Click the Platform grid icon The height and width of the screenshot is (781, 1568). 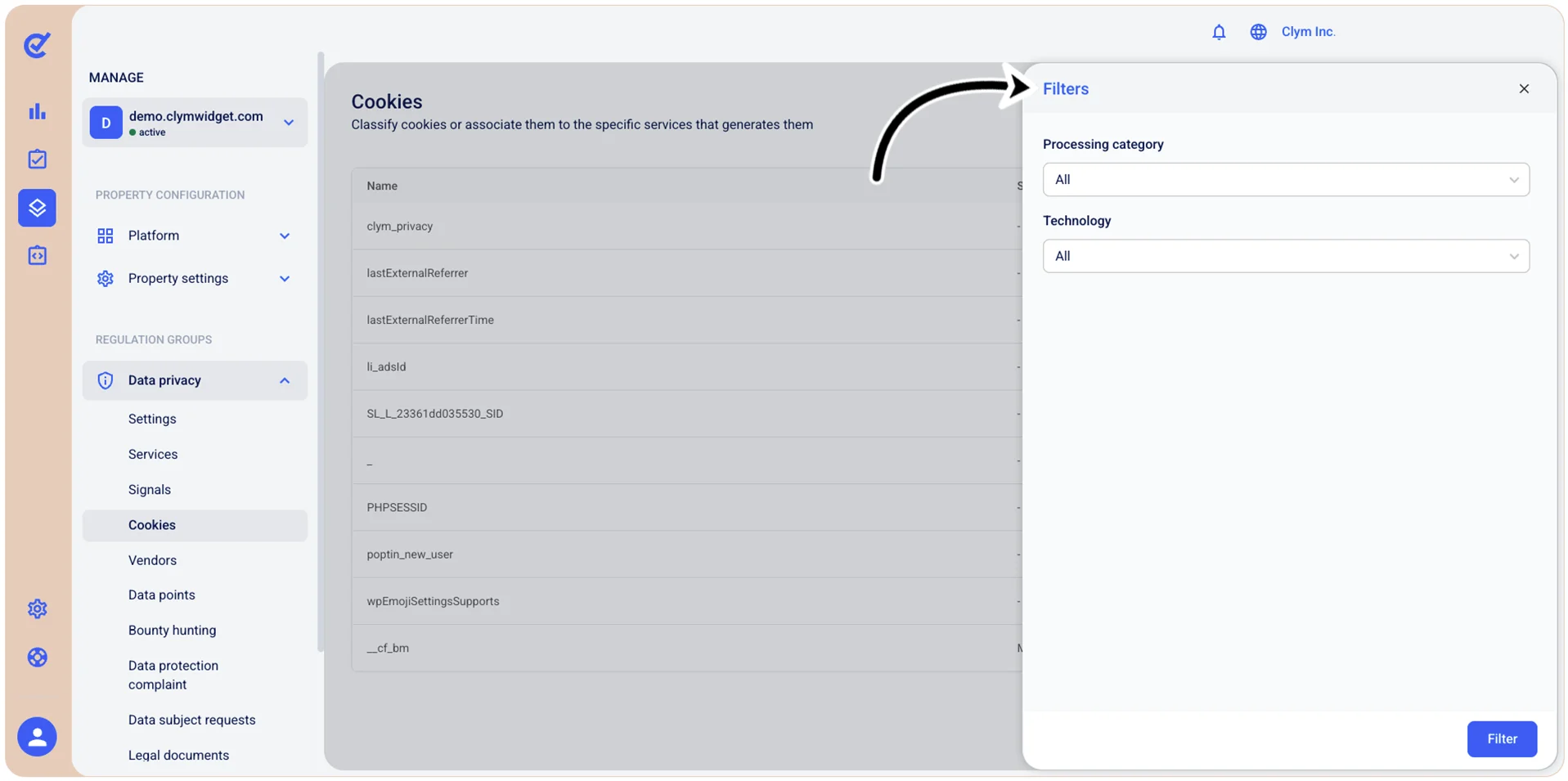click(x=106, y=236)
